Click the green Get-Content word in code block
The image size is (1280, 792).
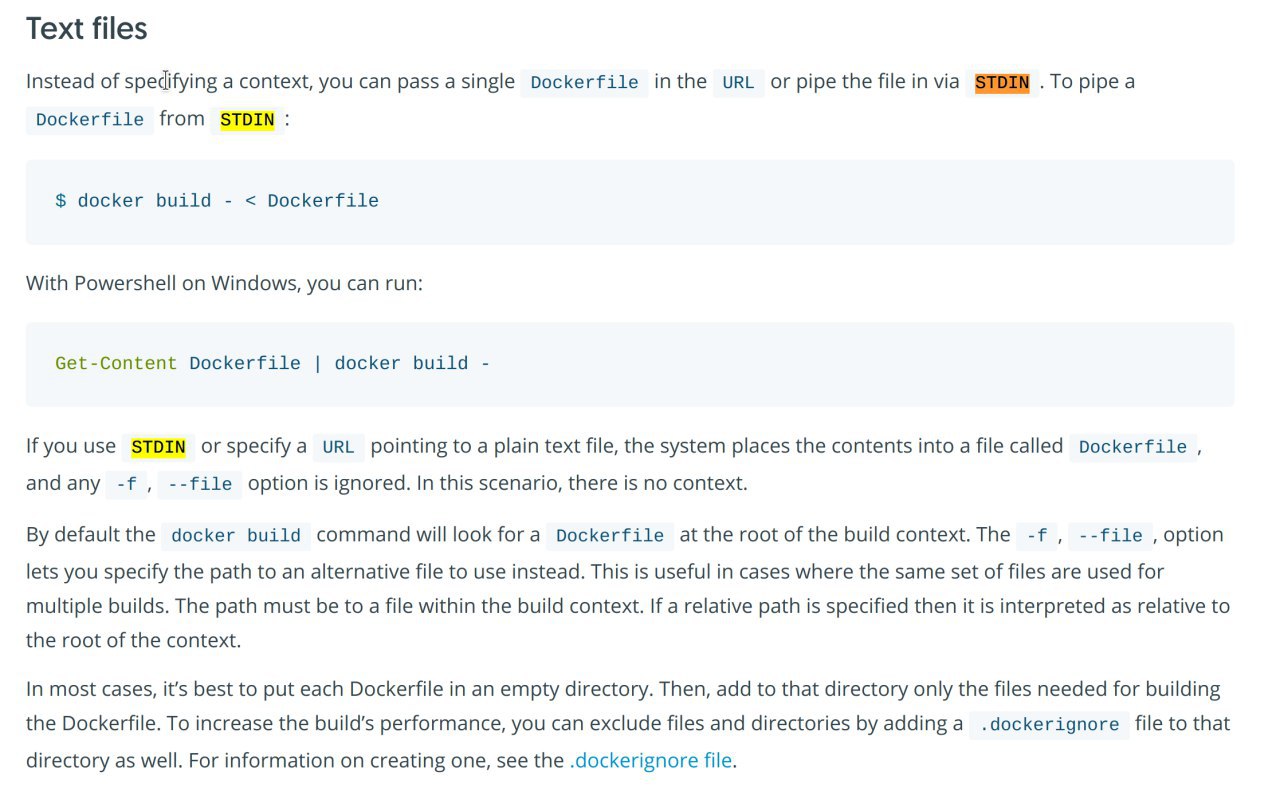click(116, 364)
